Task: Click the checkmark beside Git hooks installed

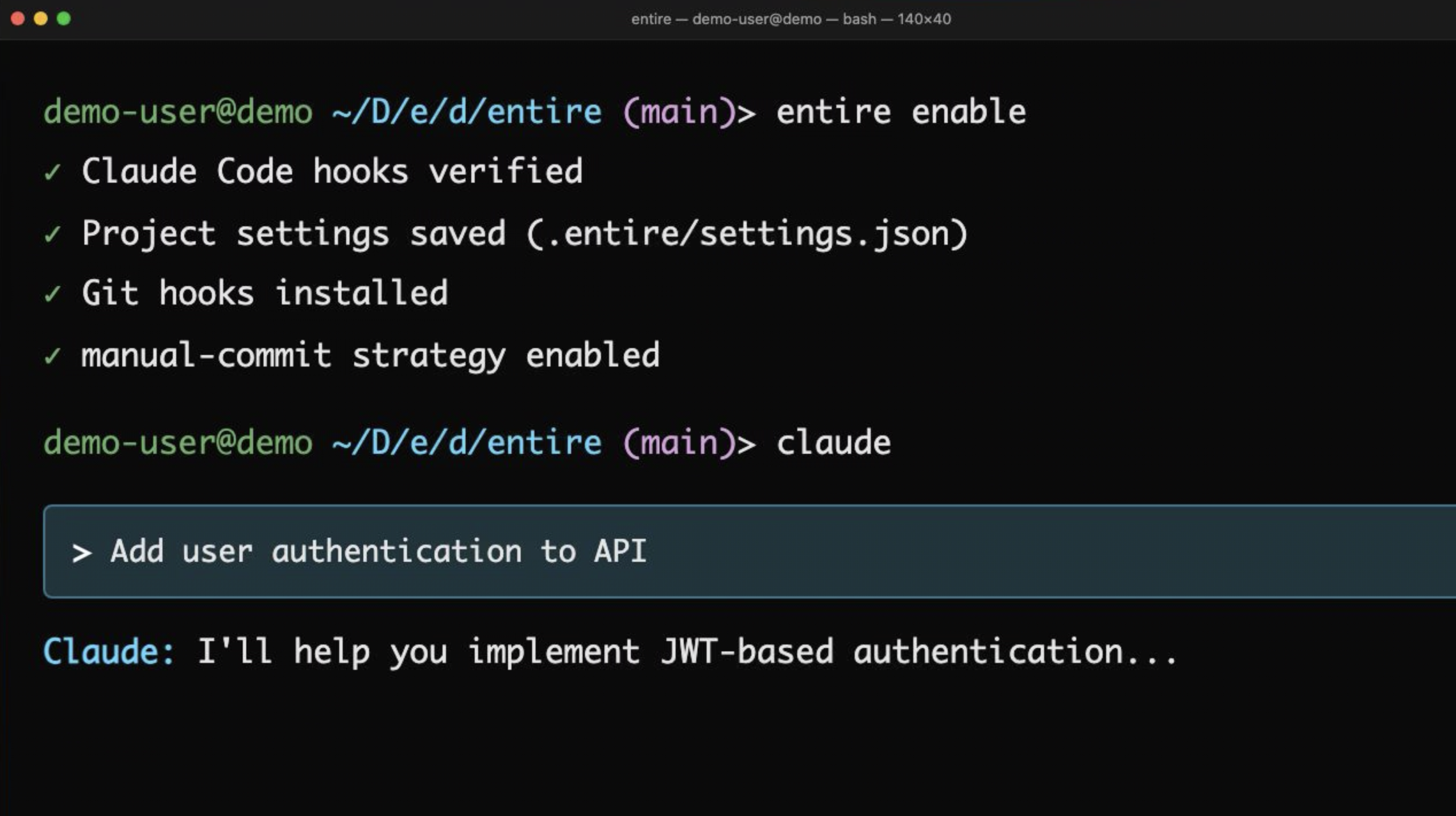Action: (x=52, y=294)
